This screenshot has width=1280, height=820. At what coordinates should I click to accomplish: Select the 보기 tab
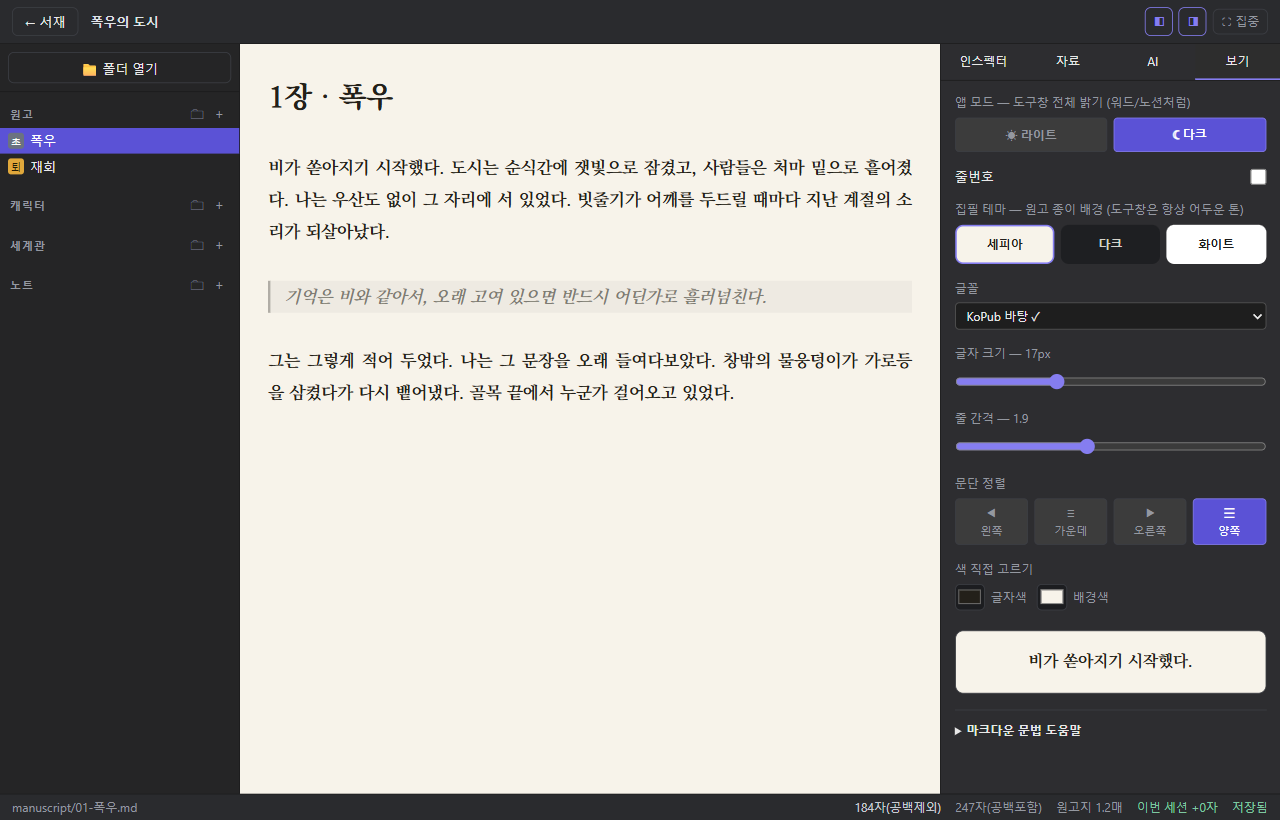(x=1237, y=61)
